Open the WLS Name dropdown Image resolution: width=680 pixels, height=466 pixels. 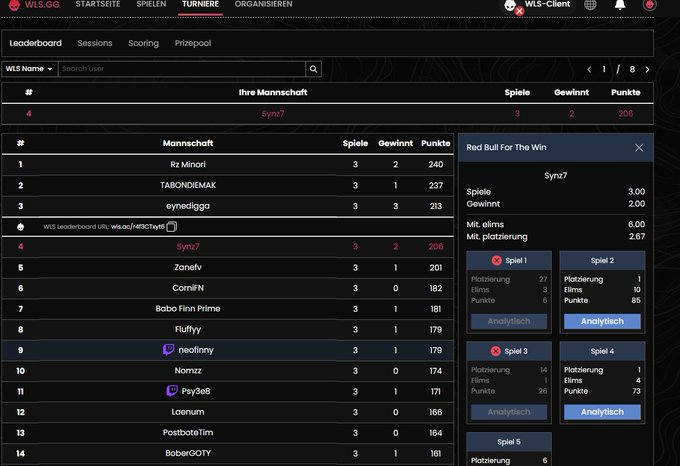click(x=29, y=69)
